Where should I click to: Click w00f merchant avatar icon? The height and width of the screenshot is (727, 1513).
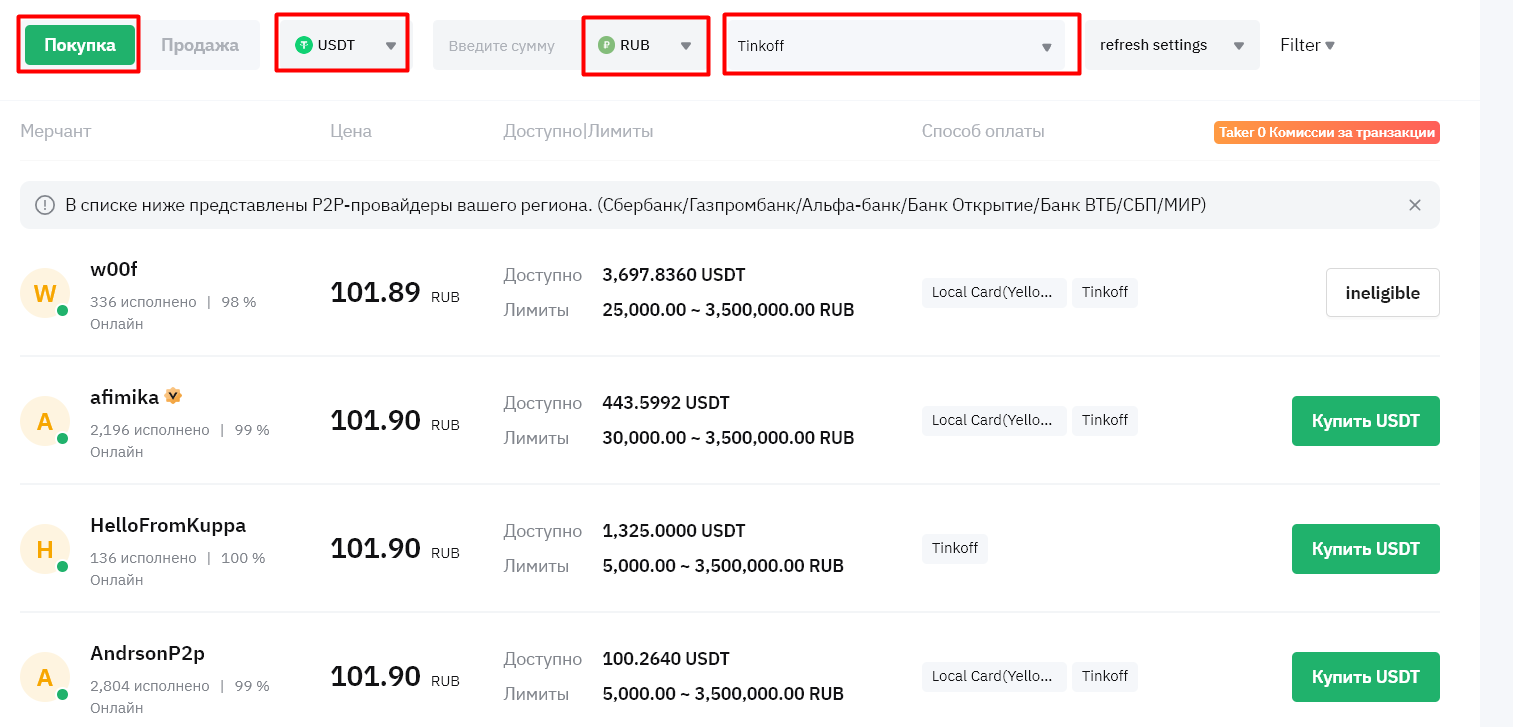click(x=45, y=293)
